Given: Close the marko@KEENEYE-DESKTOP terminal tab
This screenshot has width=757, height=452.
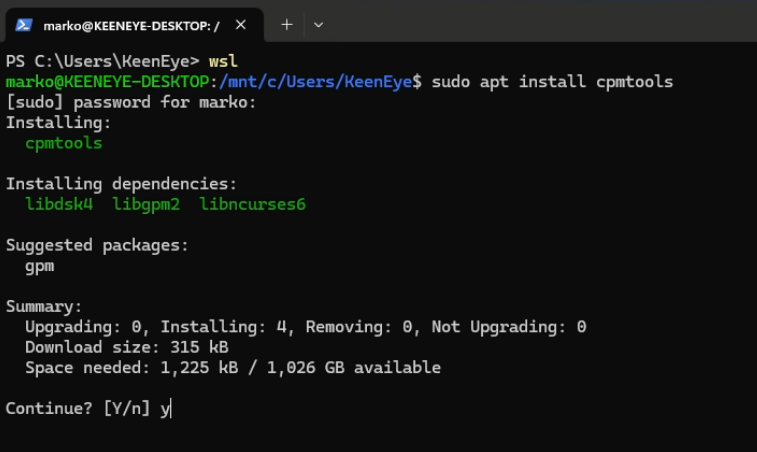Looking at the screenshot, I should (x=242, y=25).
